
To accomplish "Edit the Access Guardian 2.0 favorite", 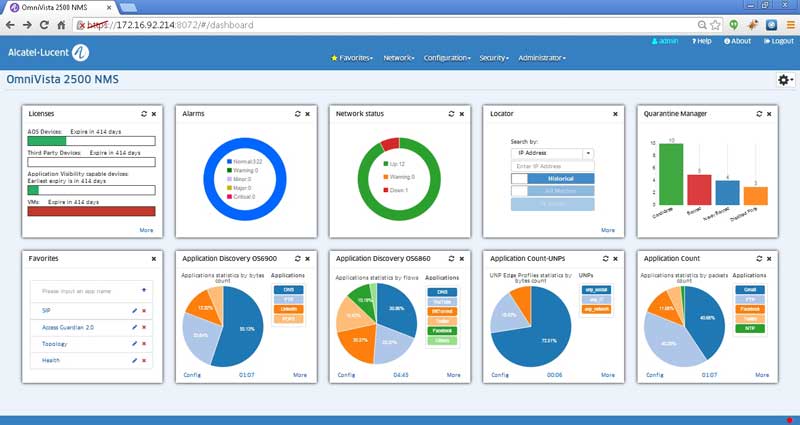I will pos(135,328).
